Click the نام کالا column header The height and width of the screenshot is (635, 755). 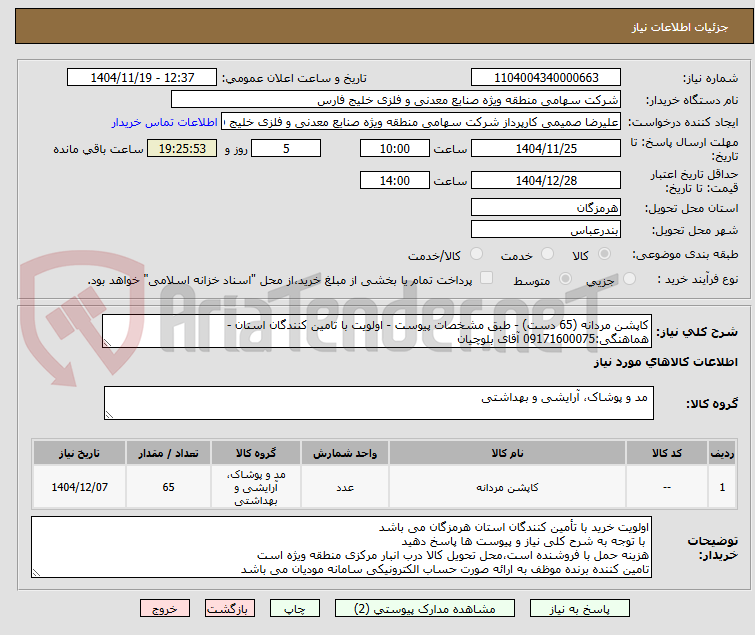click(x=507, y=453)
